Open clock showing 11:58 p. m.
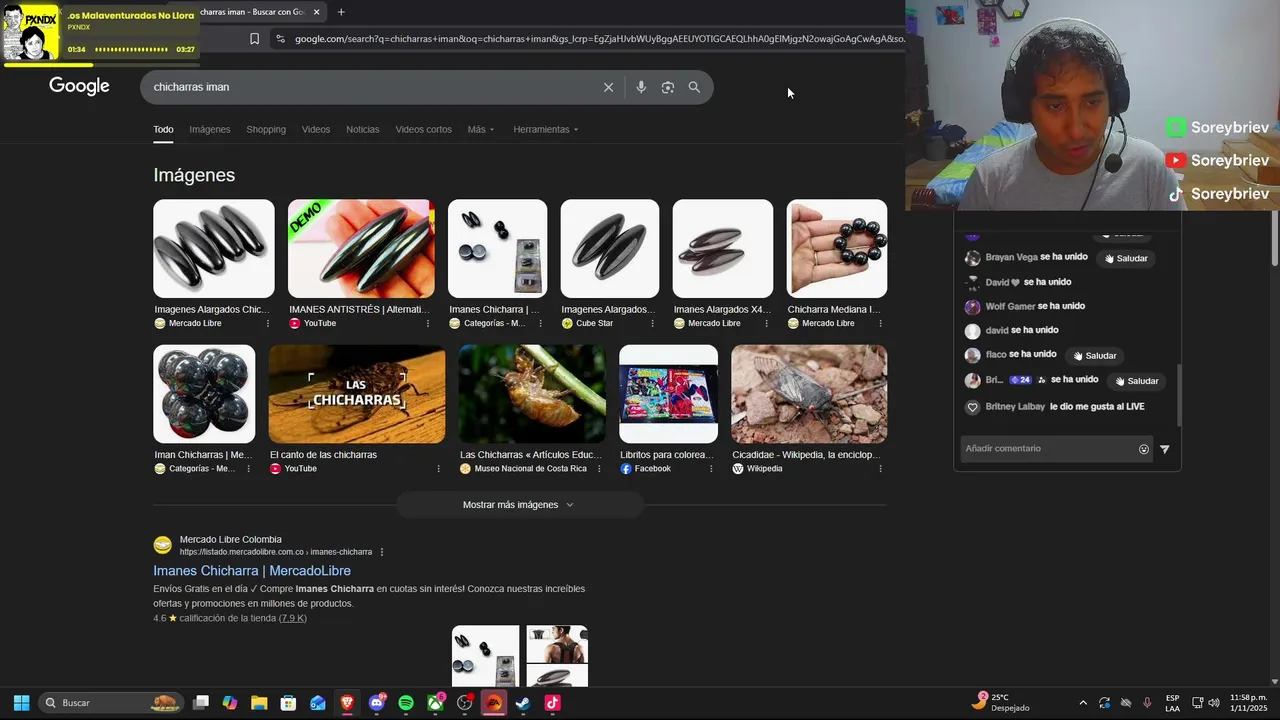The width and height of the screenshot is (1280, 720). point(1248,703)
